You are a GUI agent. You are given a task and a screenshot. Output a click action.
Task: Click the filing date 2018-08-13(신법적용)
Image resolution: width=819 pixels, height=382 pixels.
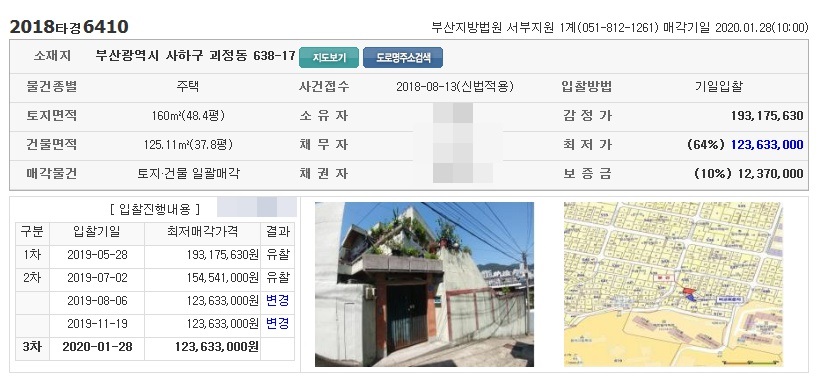(x=455, y=87)
